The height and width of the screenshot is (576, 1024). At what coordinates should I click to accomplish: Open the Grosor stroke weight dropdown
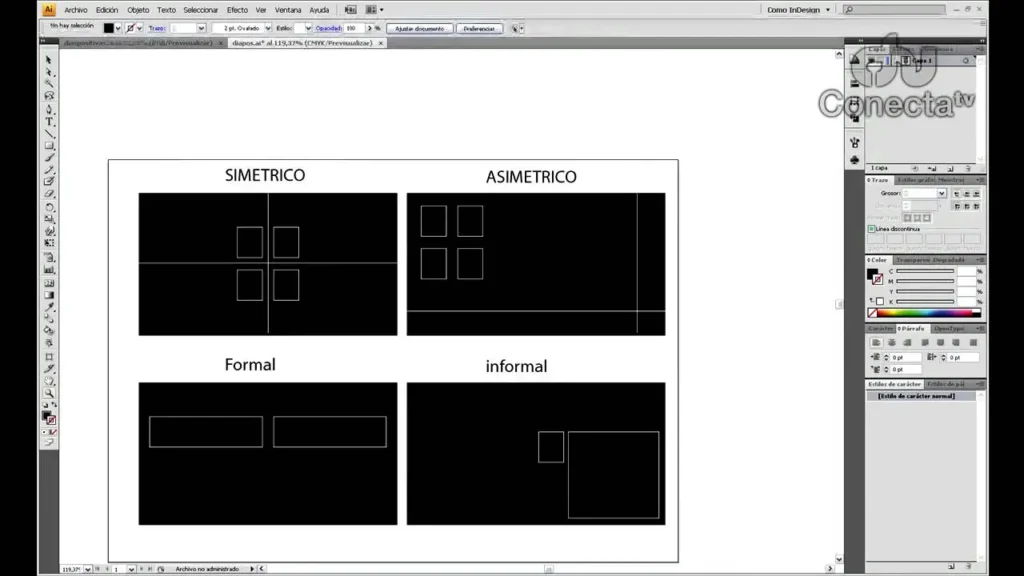(x=941, y=193)
